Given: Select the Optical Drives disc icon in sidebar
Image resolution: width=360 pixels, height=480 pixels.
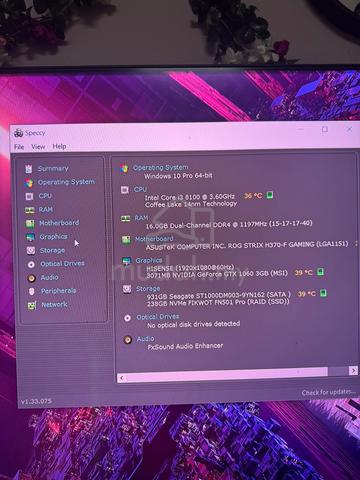Looking at the screenshot, I should click(31, 264).
